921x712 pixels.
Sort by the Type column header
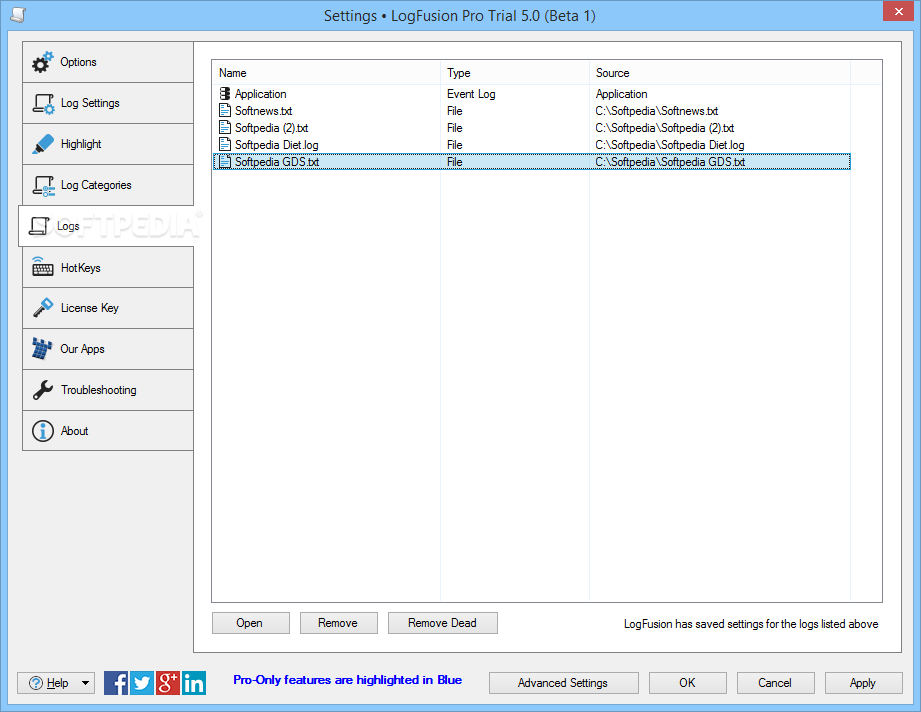pyautogui.click(x=515, y=73)
